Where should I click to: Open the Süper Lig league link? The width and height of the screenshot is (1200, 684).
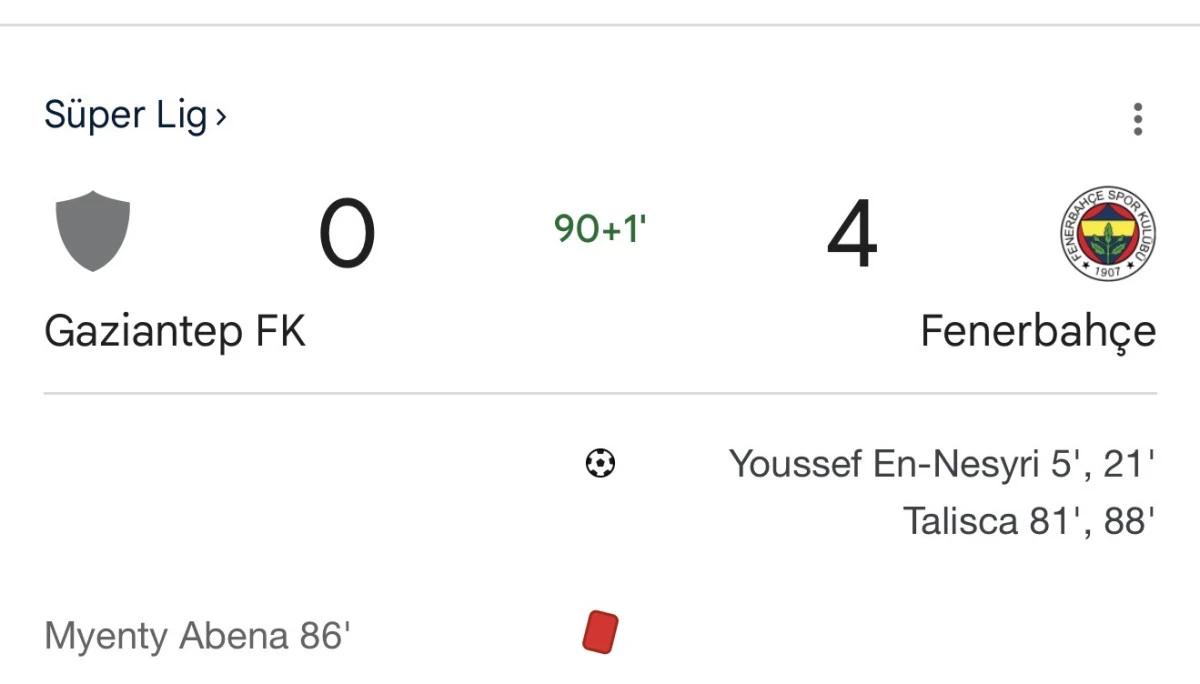pos(125,115)
